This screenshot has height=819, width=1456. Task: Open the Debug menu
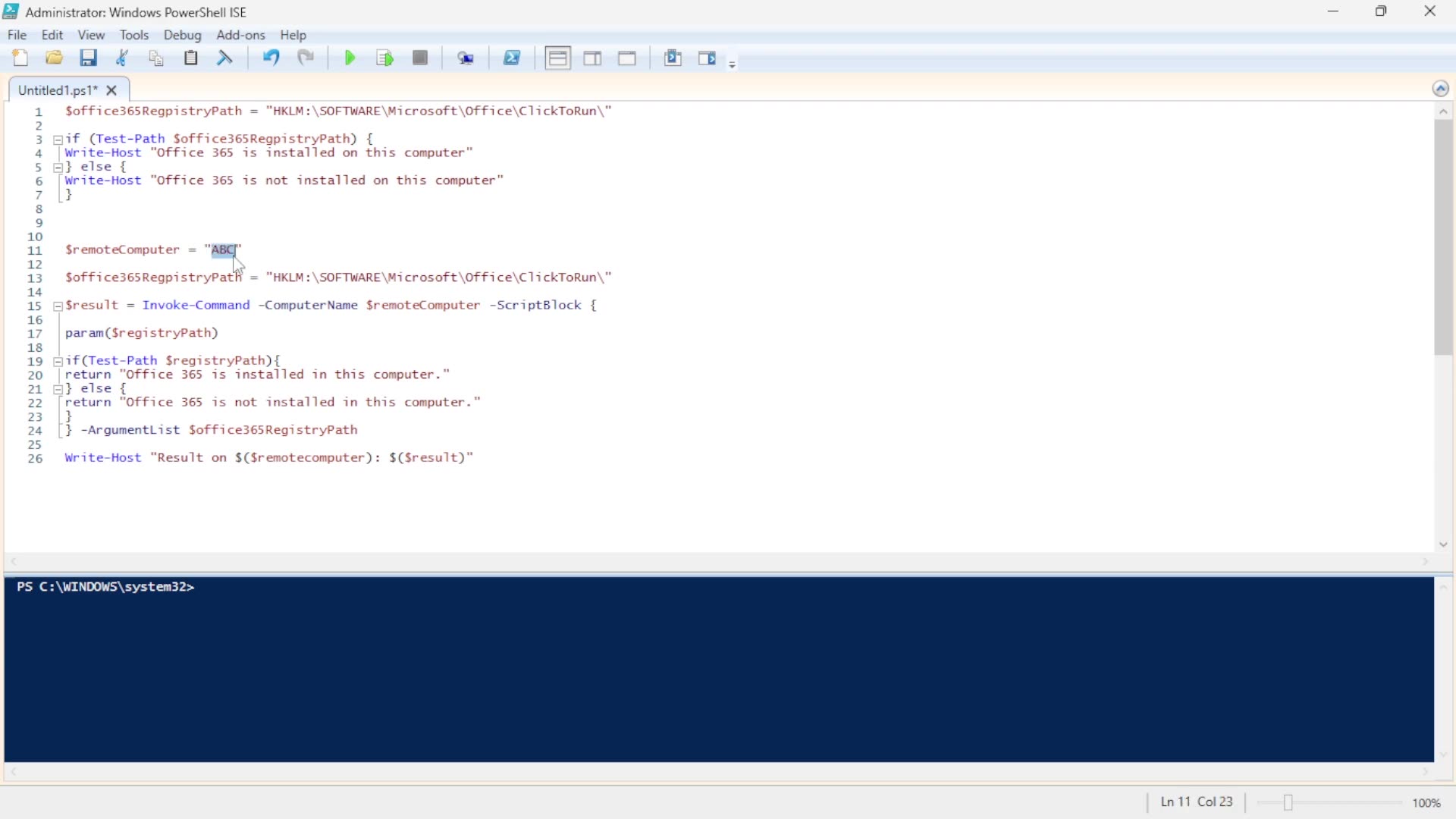coord(182,35)
